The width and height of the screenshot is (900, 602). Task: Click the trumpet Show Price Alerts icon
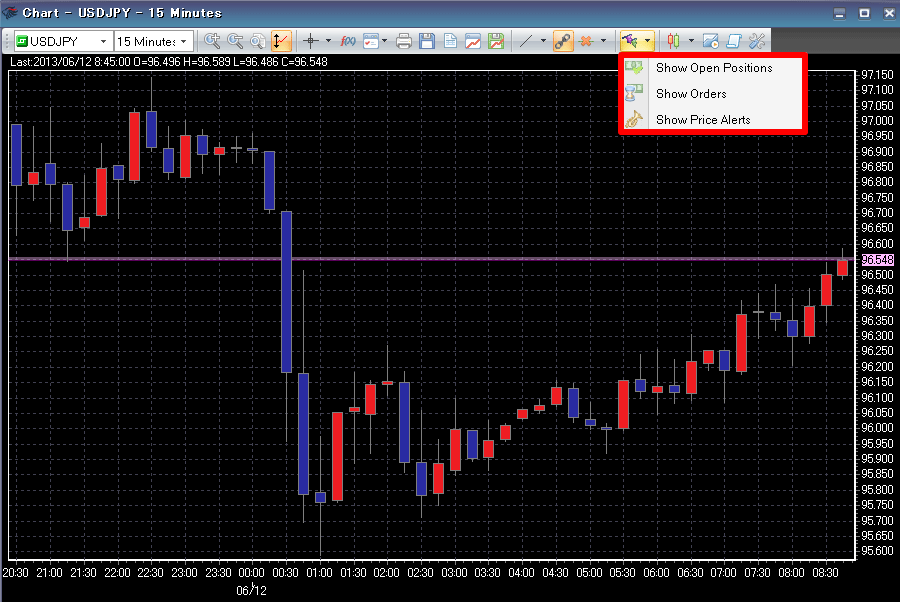pos(634,119)
